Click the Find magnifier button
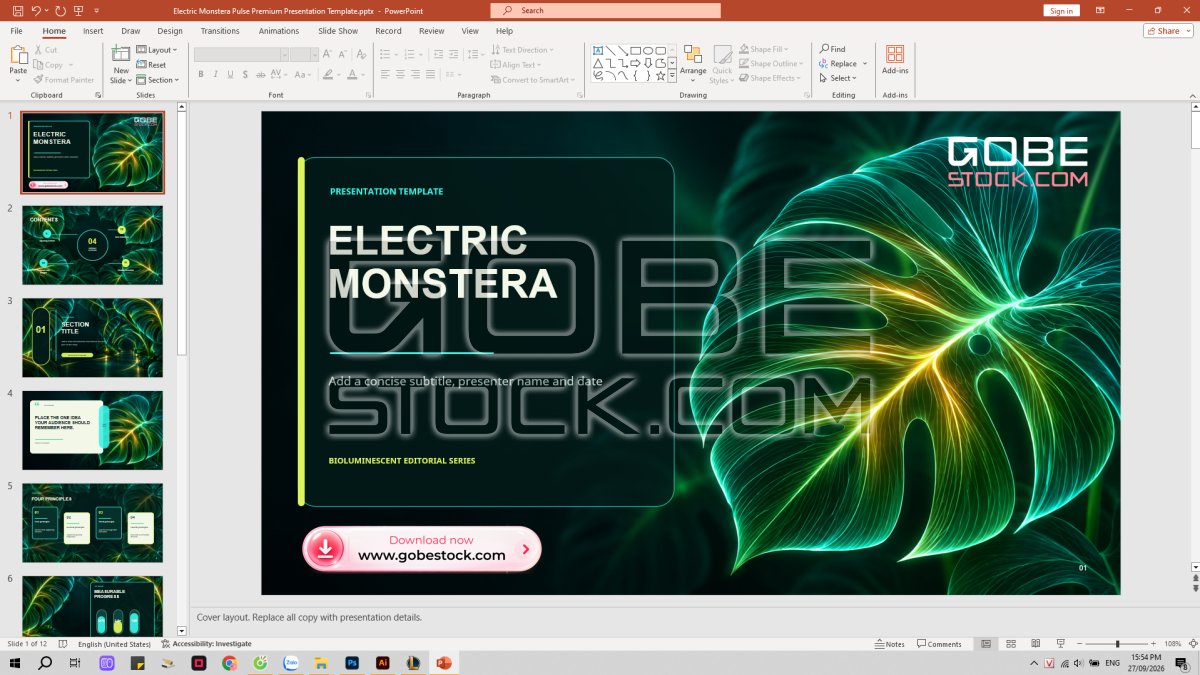Image resolution: width=1200 pixels, height=675 pixels. pyautogui.click(x=832, y=49)
